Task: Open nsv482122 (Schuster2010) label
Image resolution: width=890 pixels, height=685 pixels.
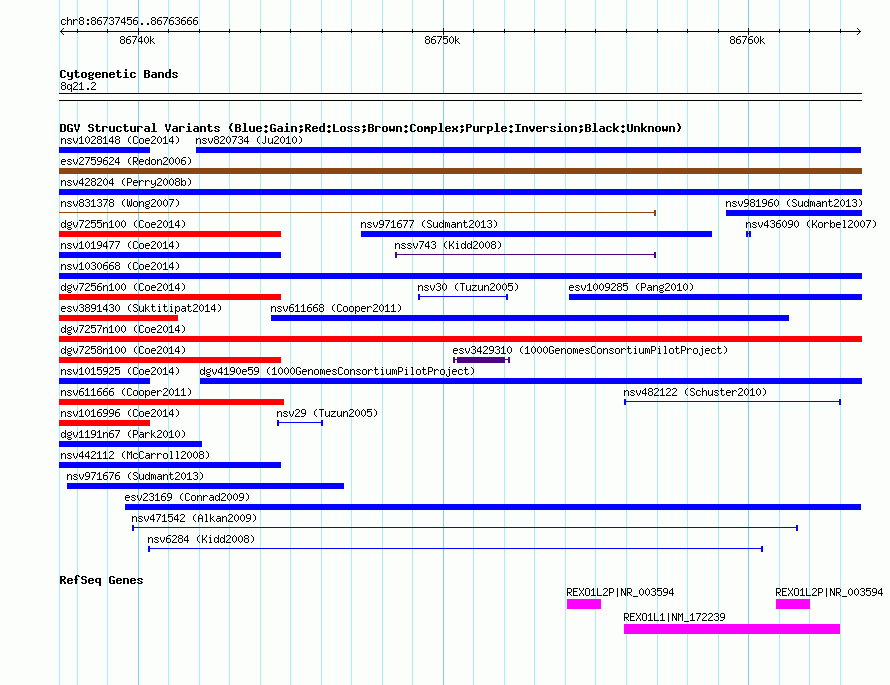Action: pos(695,392)
